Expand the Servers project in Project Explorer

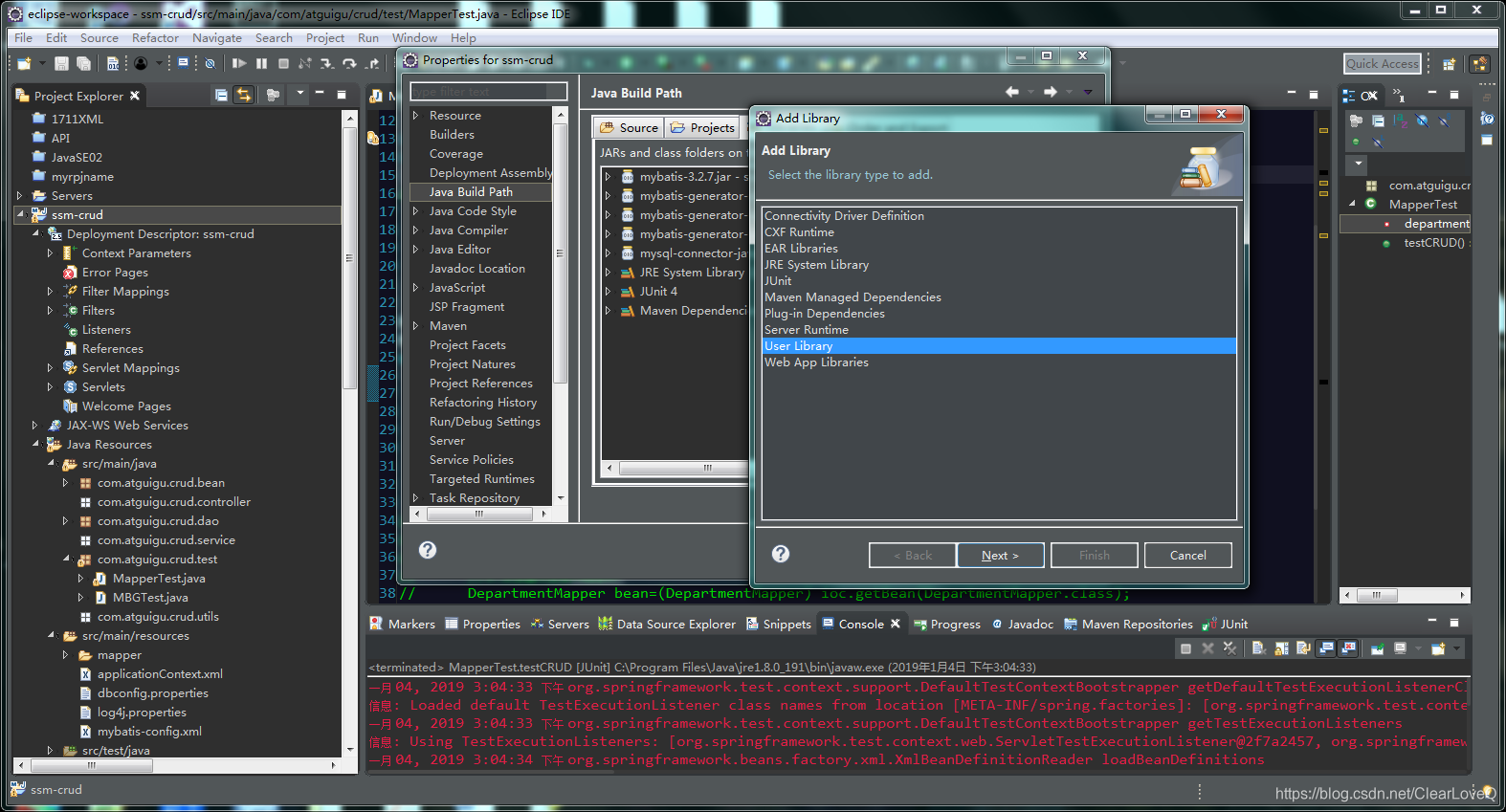tap(20, 195)
